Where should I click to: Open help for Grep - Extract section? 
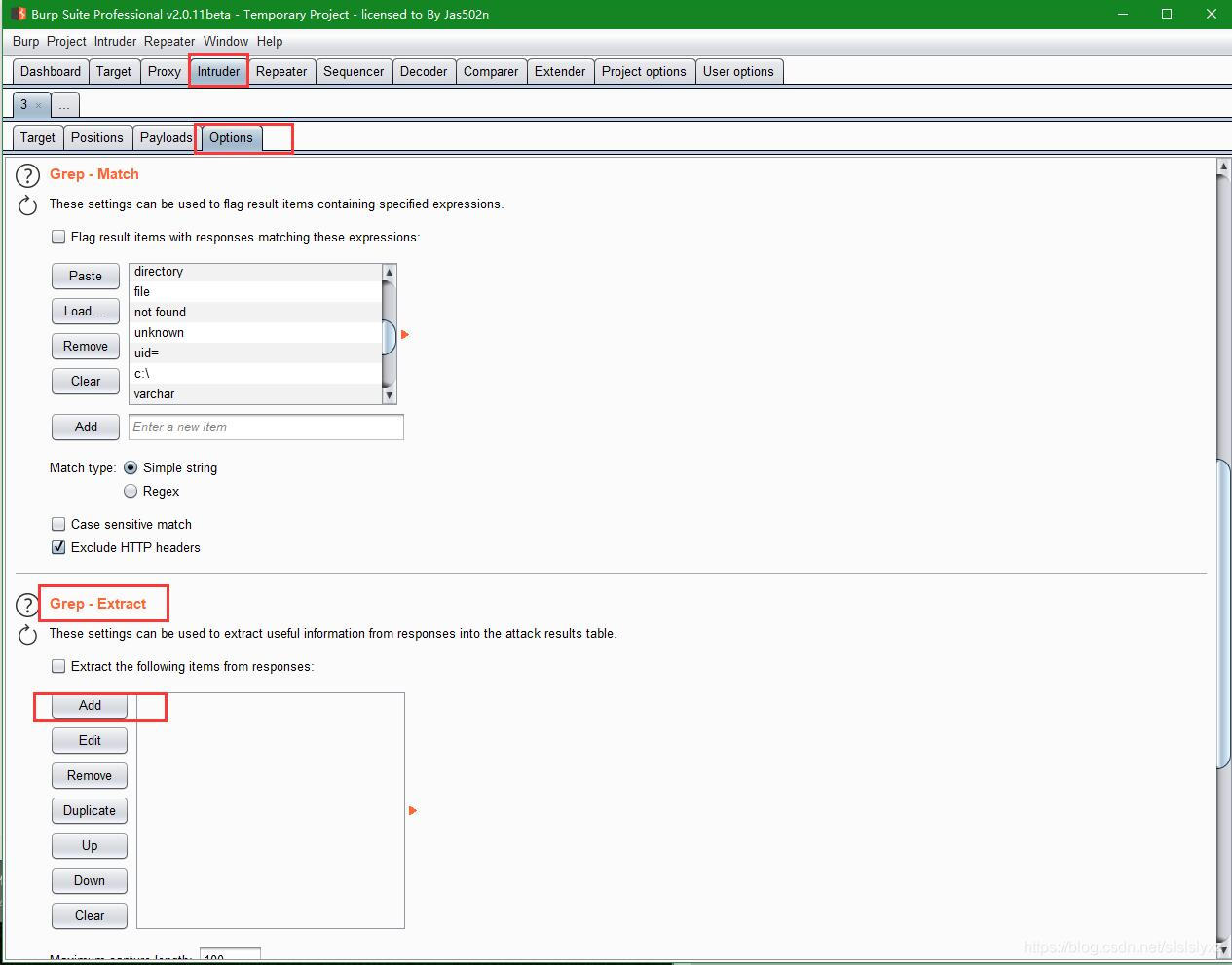[x=27, y=606]
